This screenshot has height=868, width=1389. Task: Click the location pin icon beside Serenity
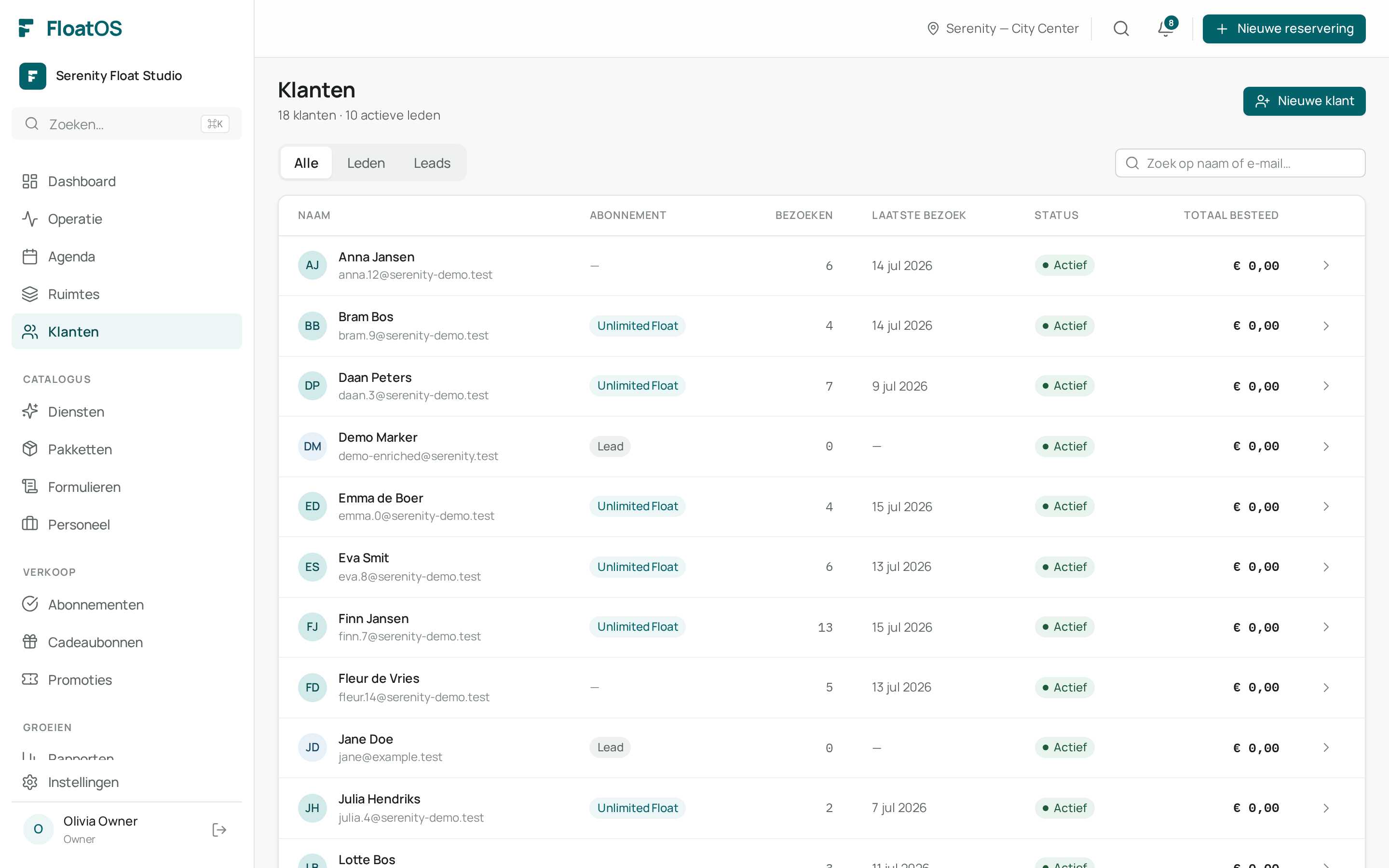tap(933, 29)
